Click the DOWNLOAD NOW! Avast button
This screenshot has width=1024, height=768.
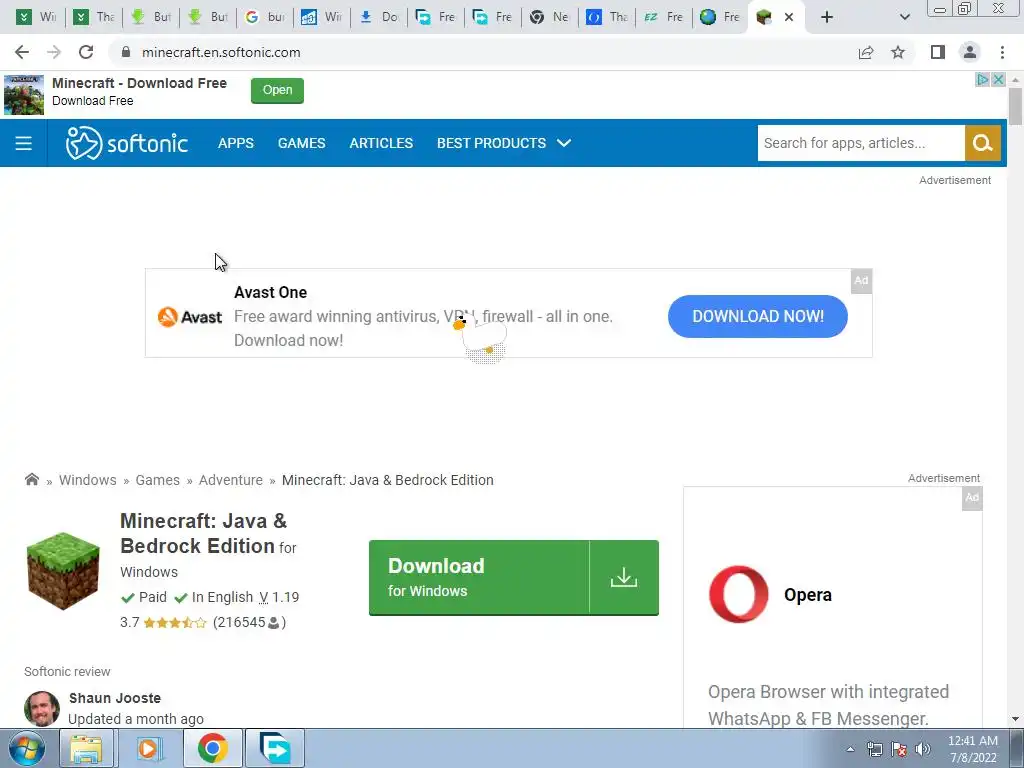coord(758,316)
